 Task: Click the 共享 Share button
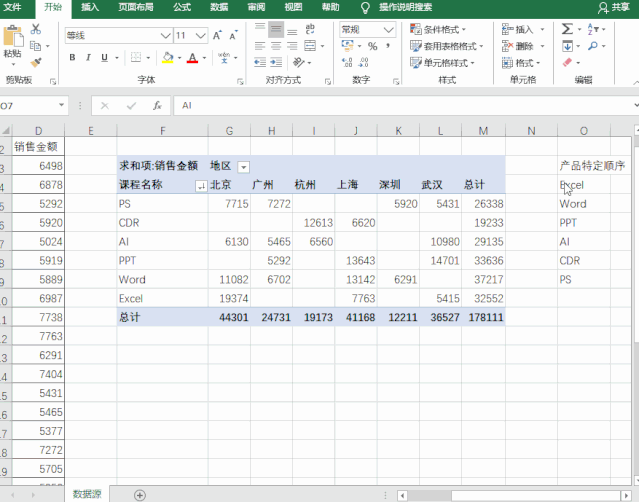[614, 7]
